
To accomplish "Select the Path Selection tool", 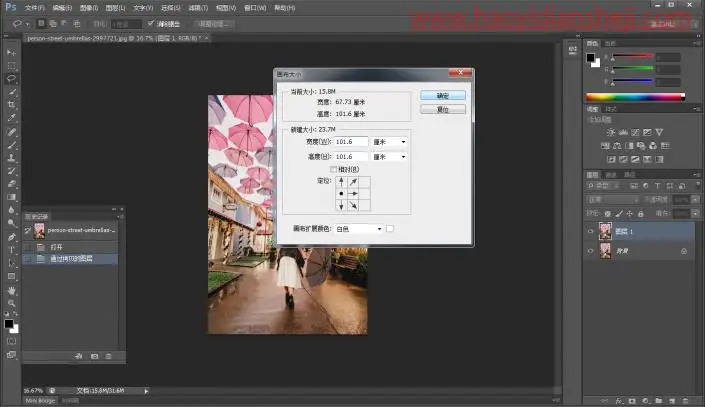I will click(x=11, y=263).
